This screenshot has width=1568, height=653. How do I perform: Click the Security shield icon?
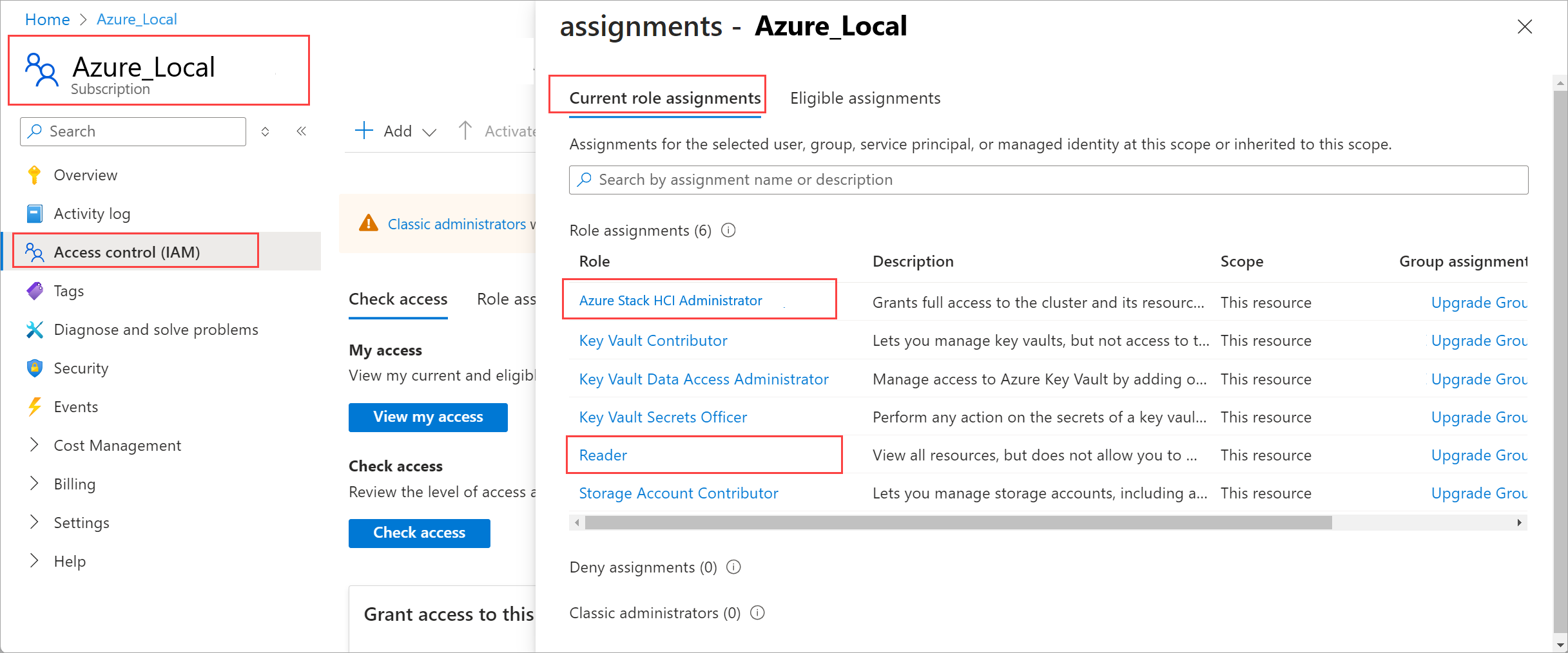pyautogui.click(x=35, y=368)
